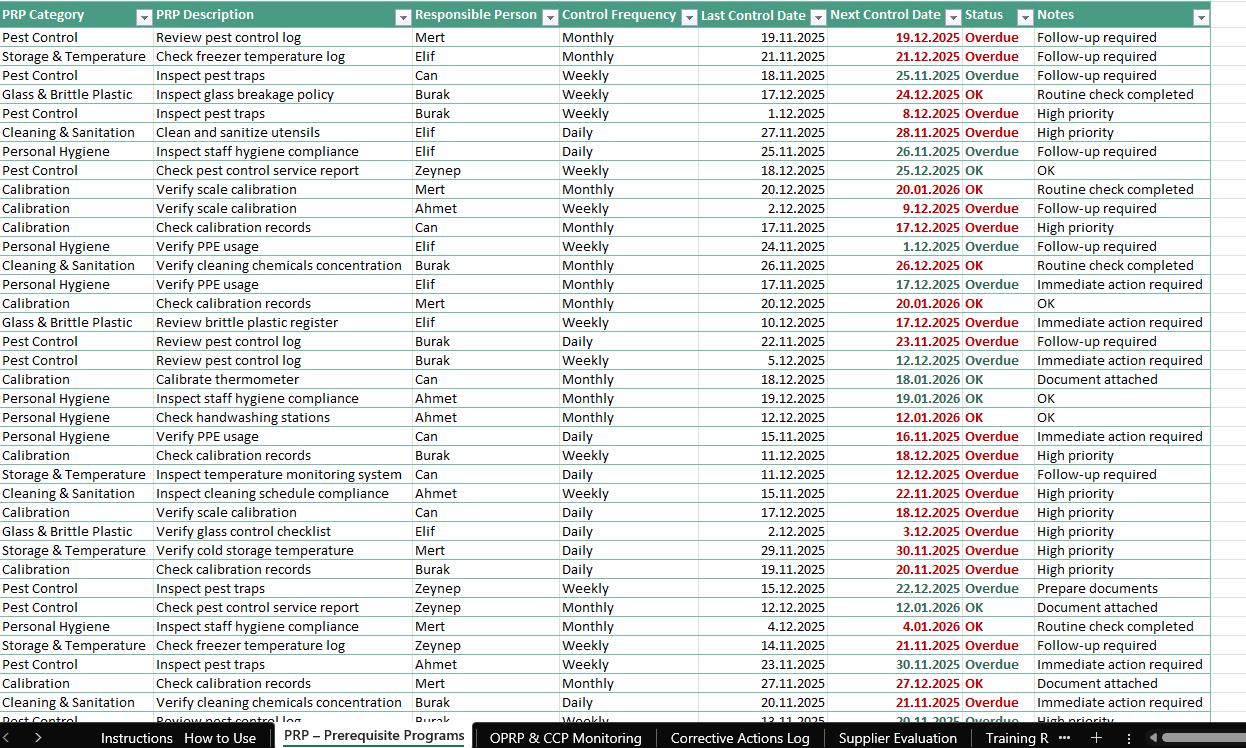Switch to Instructions How to Use sheet
This screenshot has width=1246, height=748.
coord(178,738)
